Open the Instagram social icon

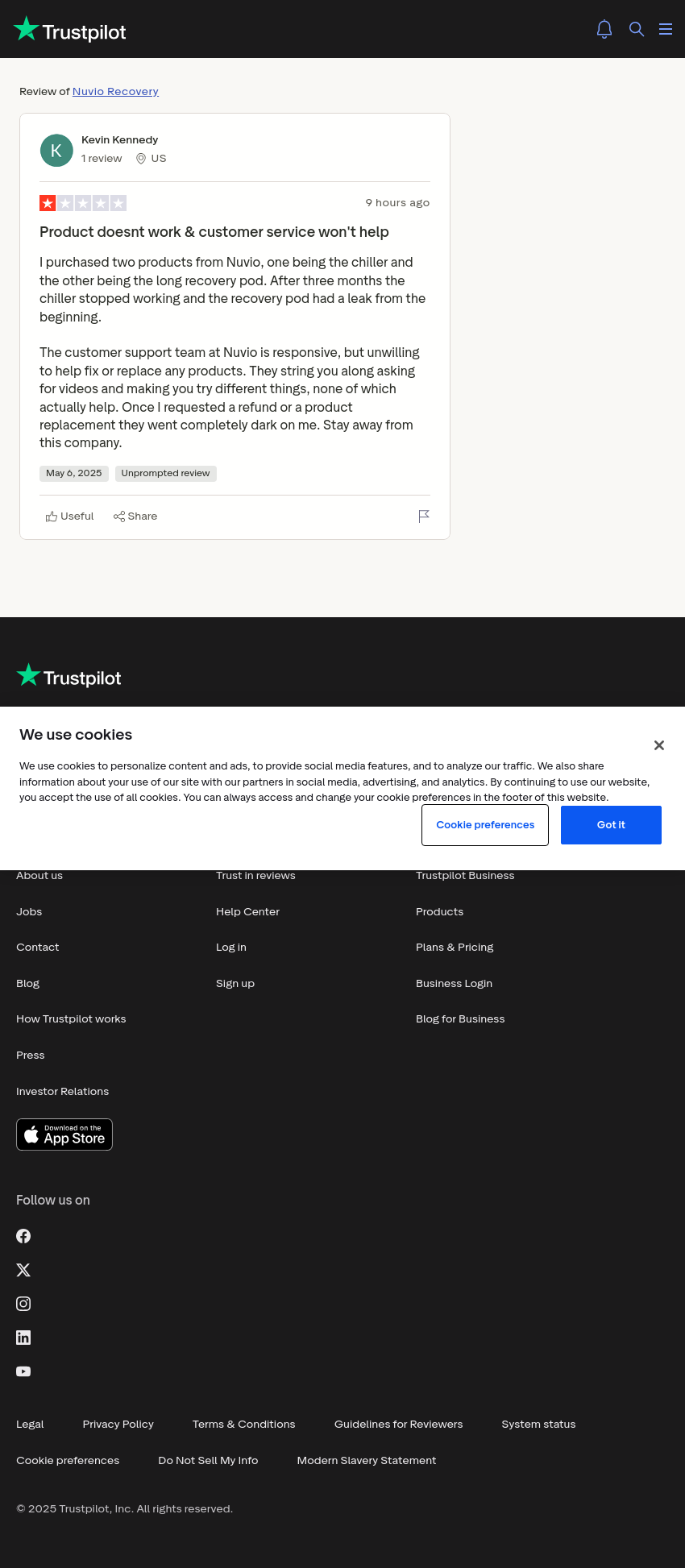click(23, 1304)
